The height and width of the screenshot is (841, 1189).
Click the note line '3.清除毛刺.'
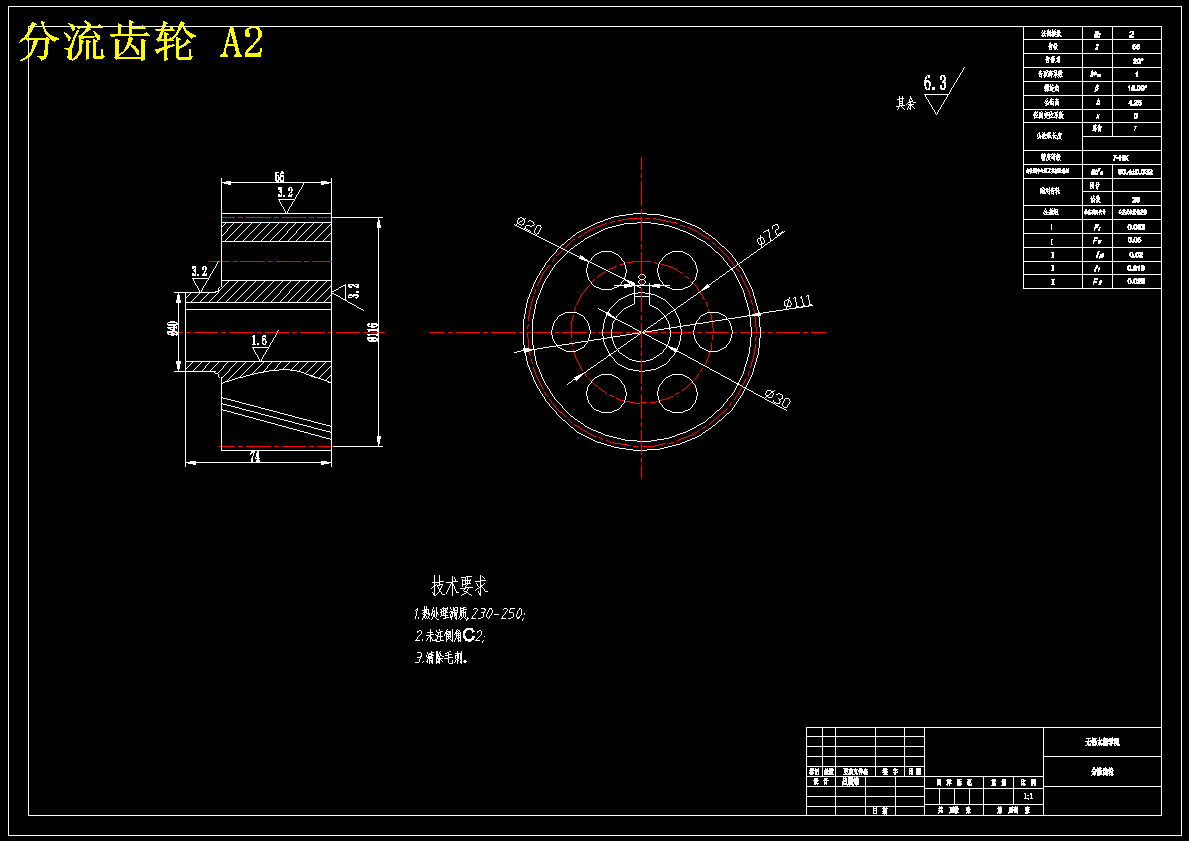click(x=441, y=657)
